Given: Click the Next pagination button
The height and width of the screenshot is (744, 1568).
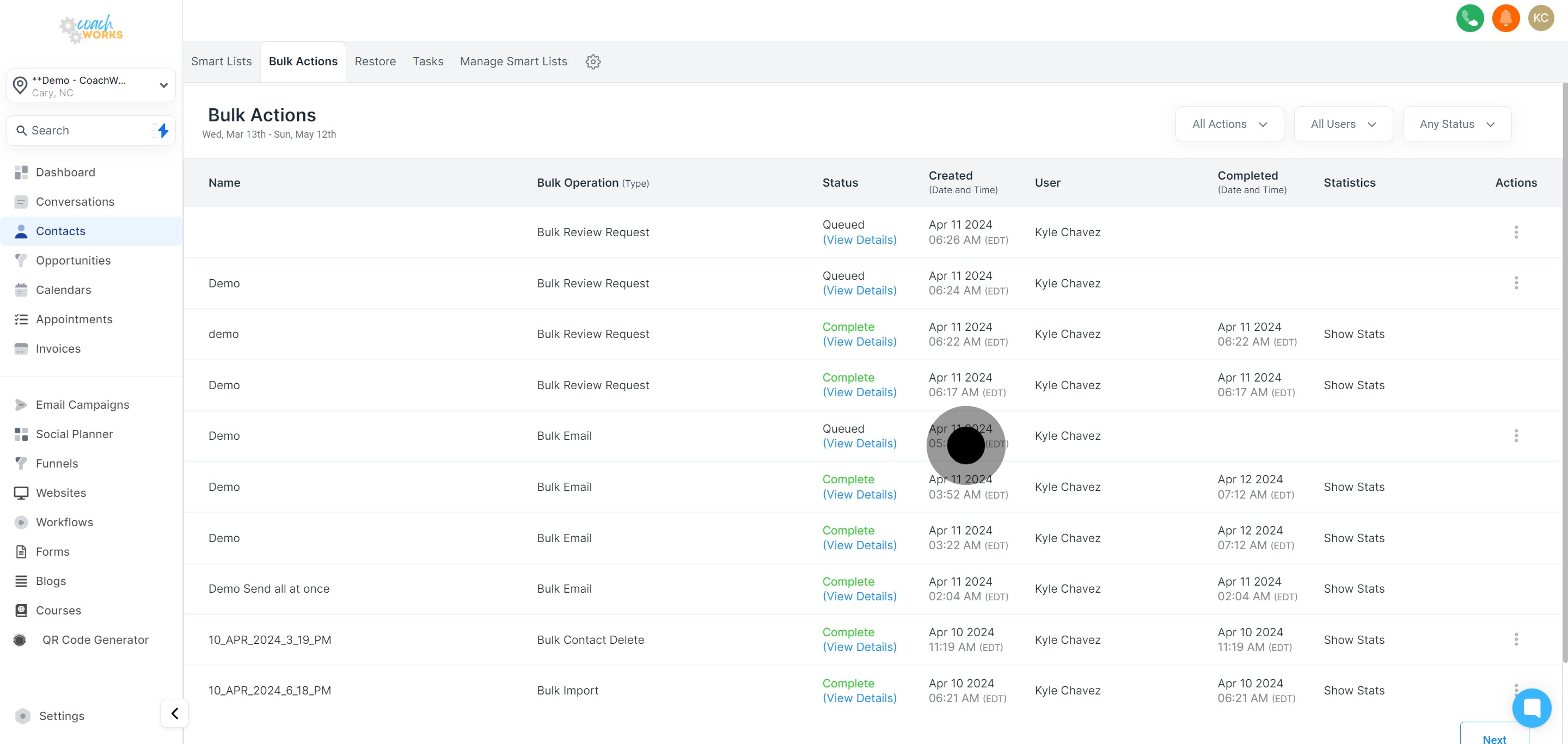Looking at the screenshot, I should pyautogui.click(x=1494, y=739).
